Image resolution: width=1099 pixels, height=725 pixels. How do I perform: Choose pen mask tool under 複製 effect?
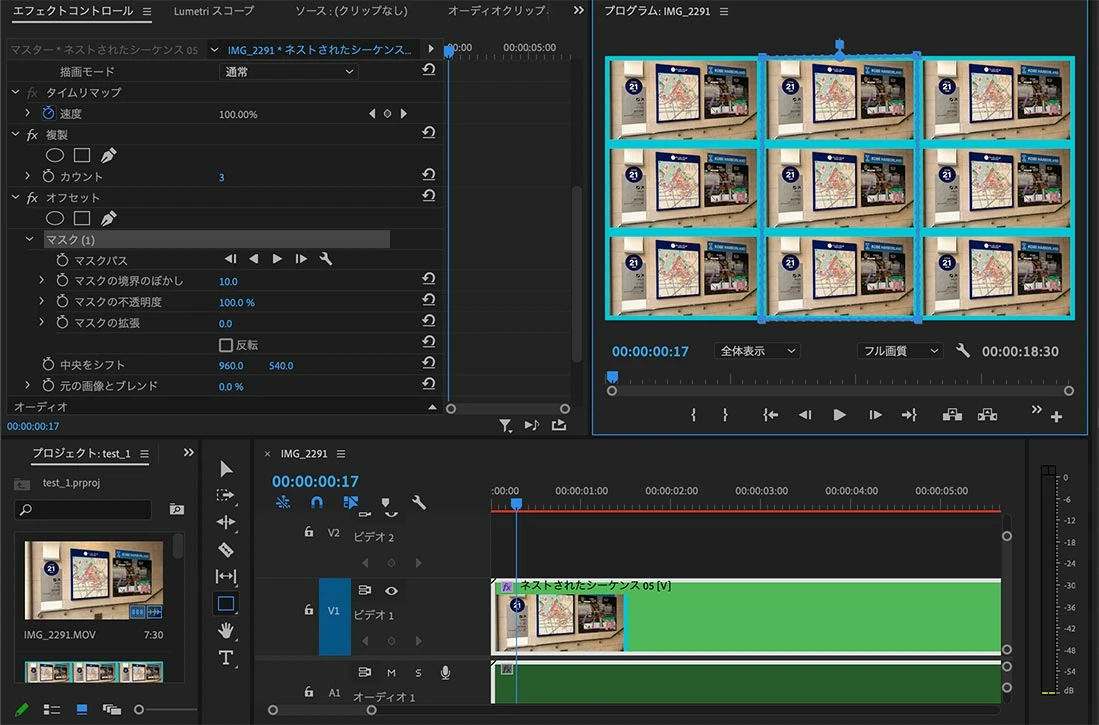(x=109, y=155)
